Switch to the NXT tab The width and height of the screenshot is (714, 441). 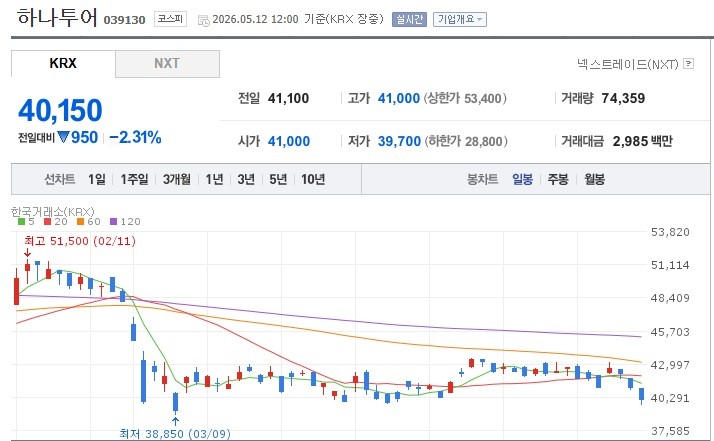click(167, 63)
